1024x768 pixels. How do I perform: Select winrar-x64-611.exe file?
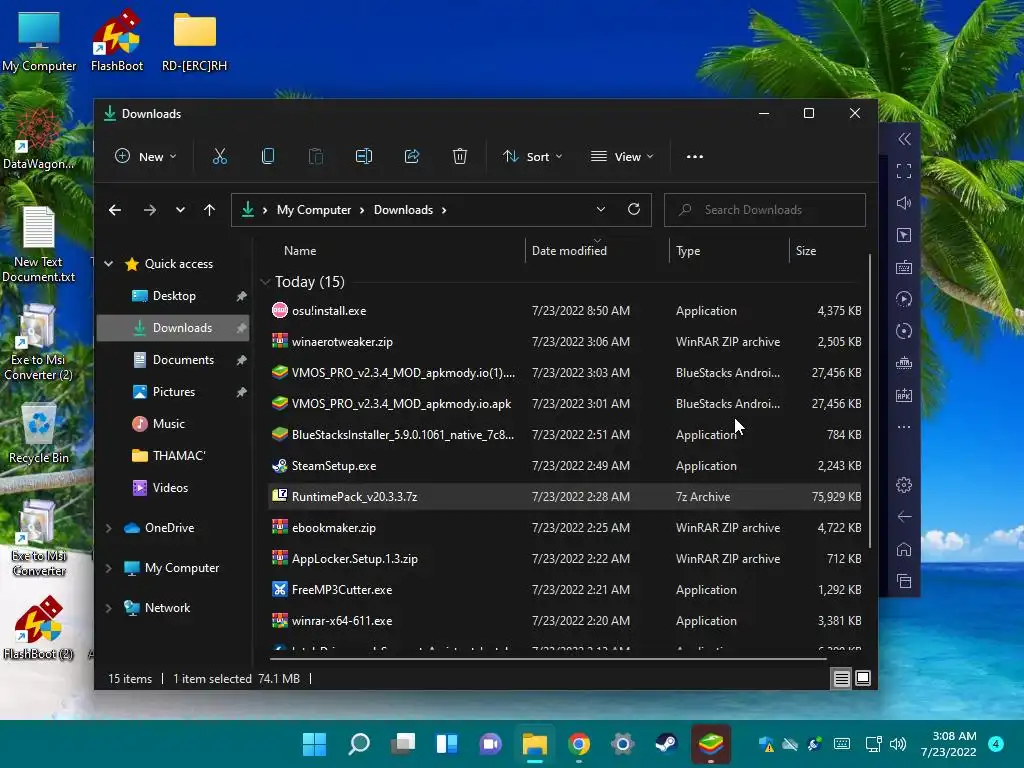566,621
